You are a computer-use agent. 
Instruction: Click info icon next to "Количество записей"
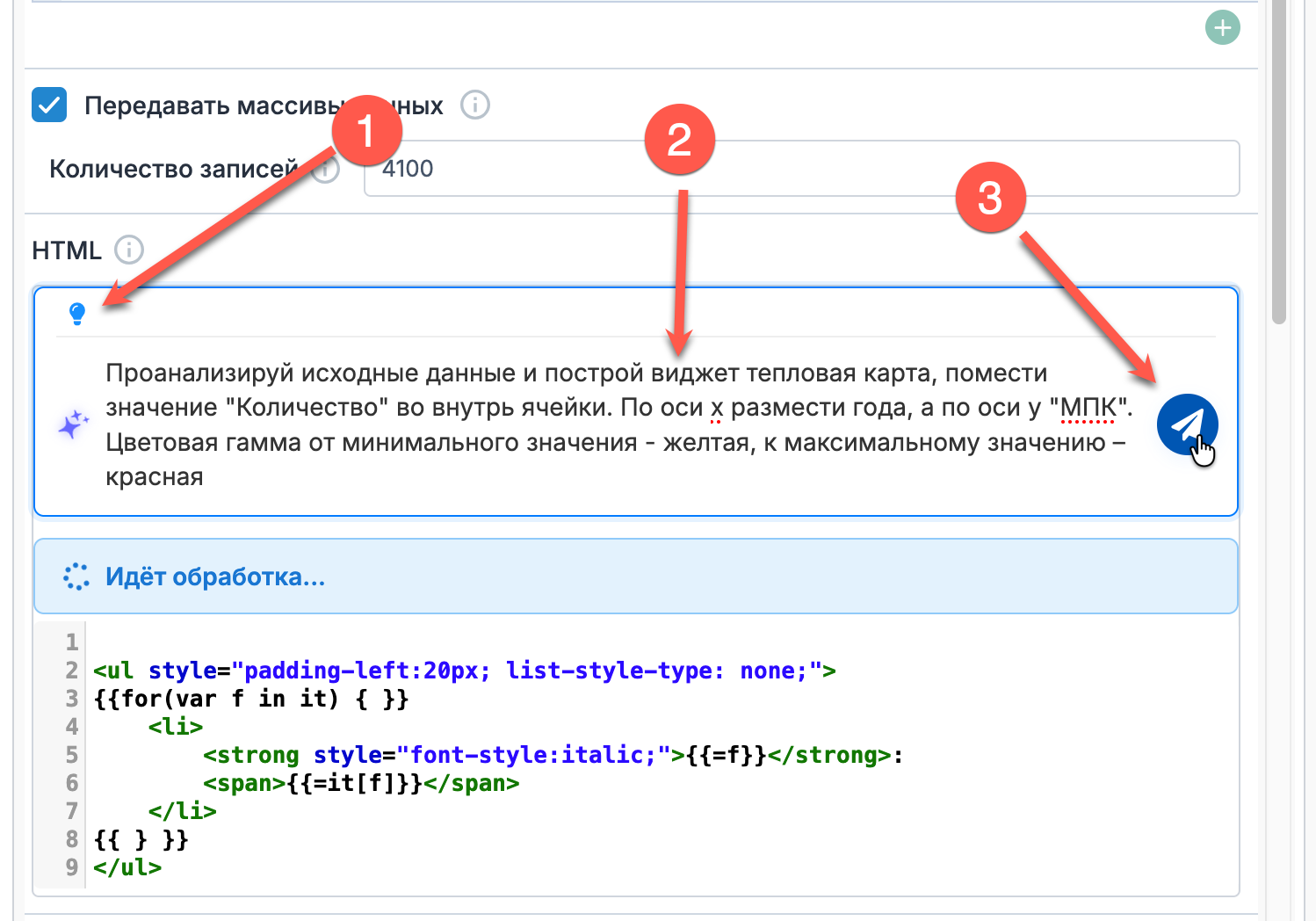(x=327, y=170)
